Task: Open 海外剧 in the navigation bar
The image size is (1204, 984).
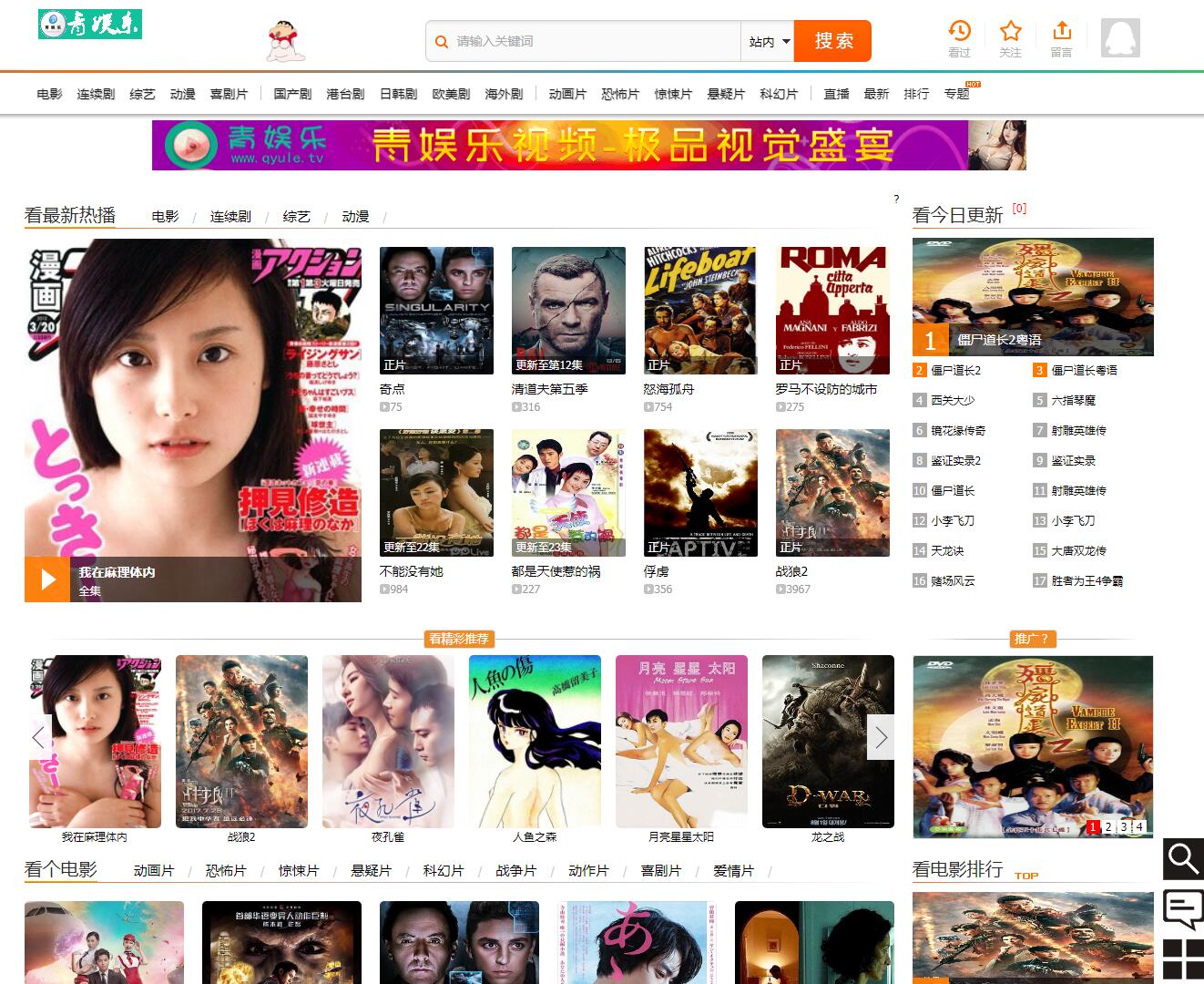Action: 504,94
